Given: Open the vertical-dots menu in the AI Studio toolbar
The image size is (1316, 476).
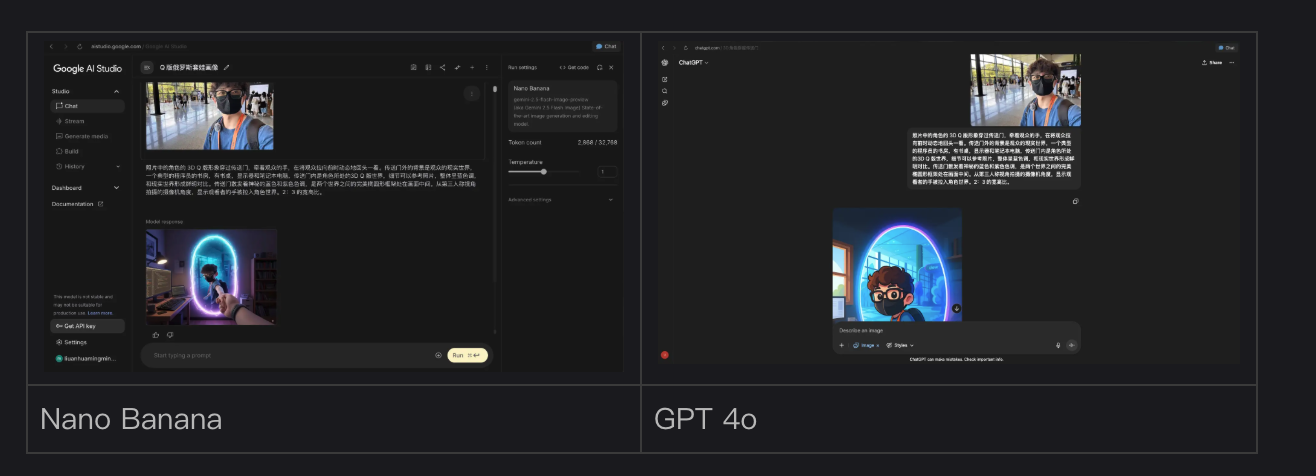Looking at the screenshot, I should 487,67.
